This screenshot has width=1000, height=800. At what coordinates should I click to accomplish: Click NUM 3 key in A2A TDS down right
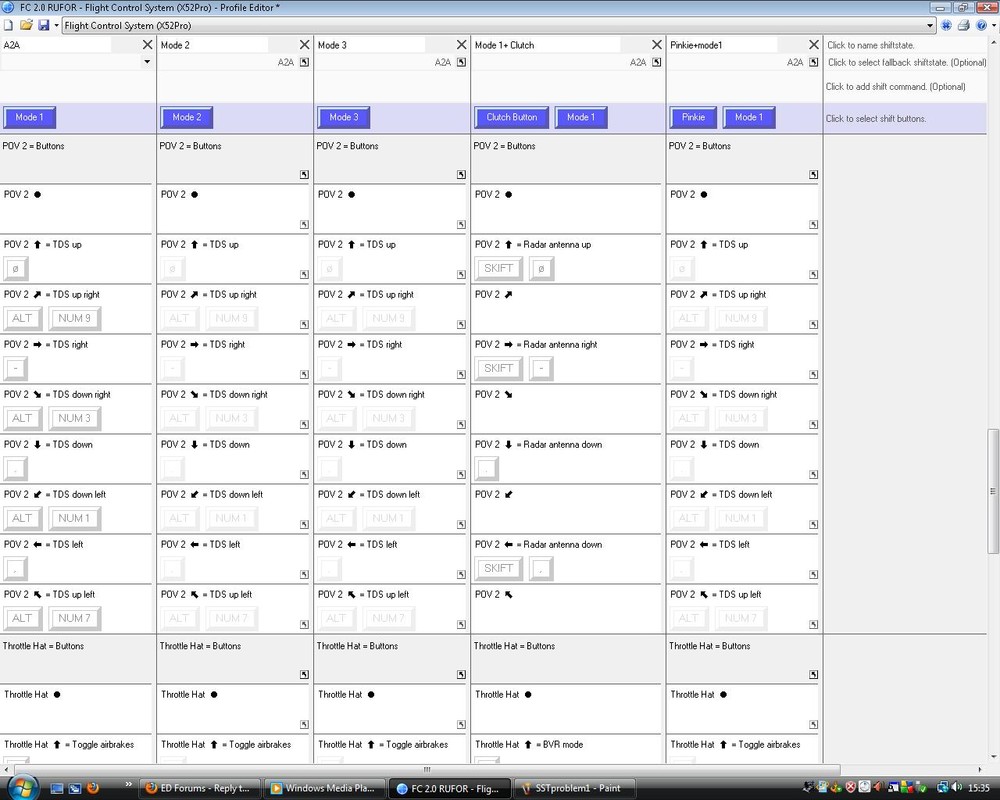(75, 419)
